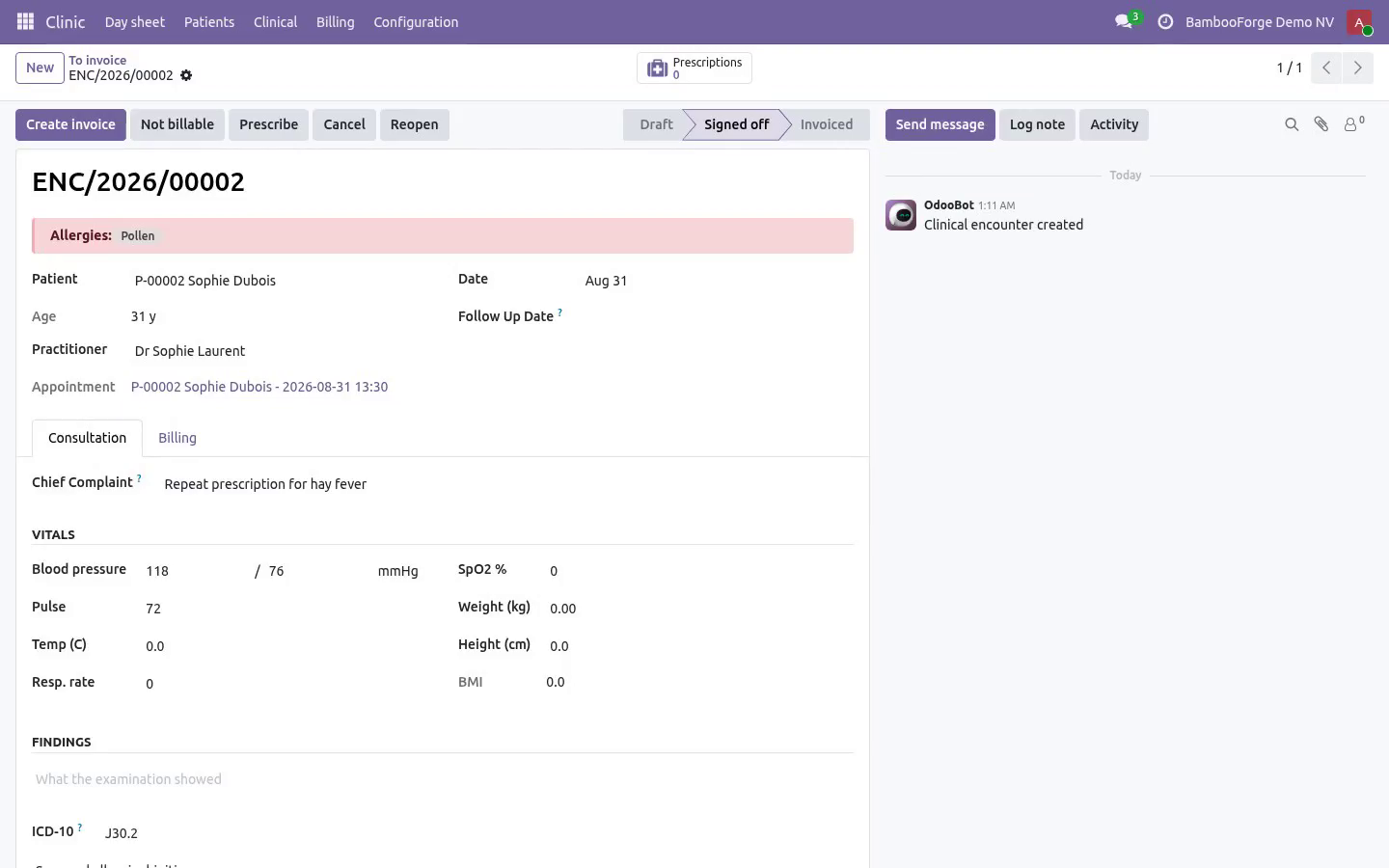
Task: Show followers with the person icon
Action: pyautogui.click(x=1354, y=123)
